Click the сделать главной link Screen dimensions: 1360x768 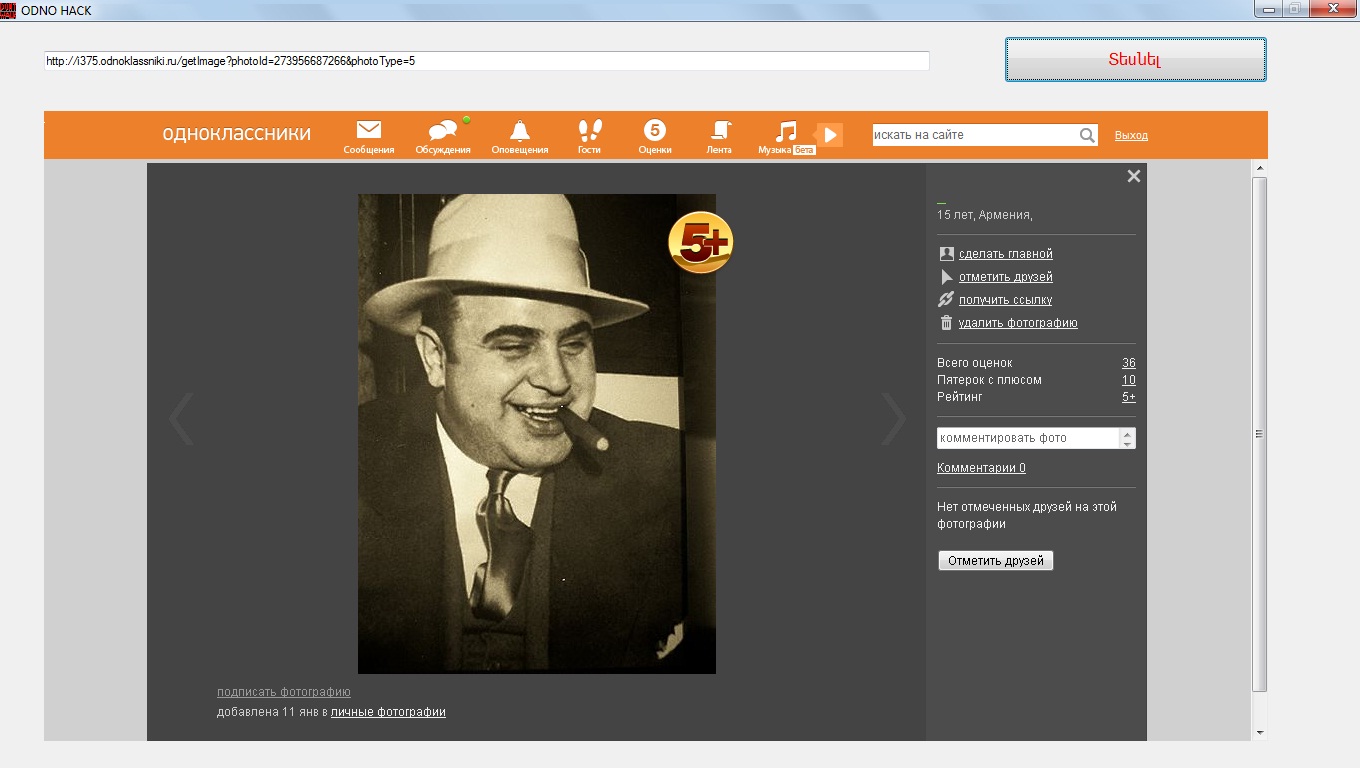pos(1005,254)
